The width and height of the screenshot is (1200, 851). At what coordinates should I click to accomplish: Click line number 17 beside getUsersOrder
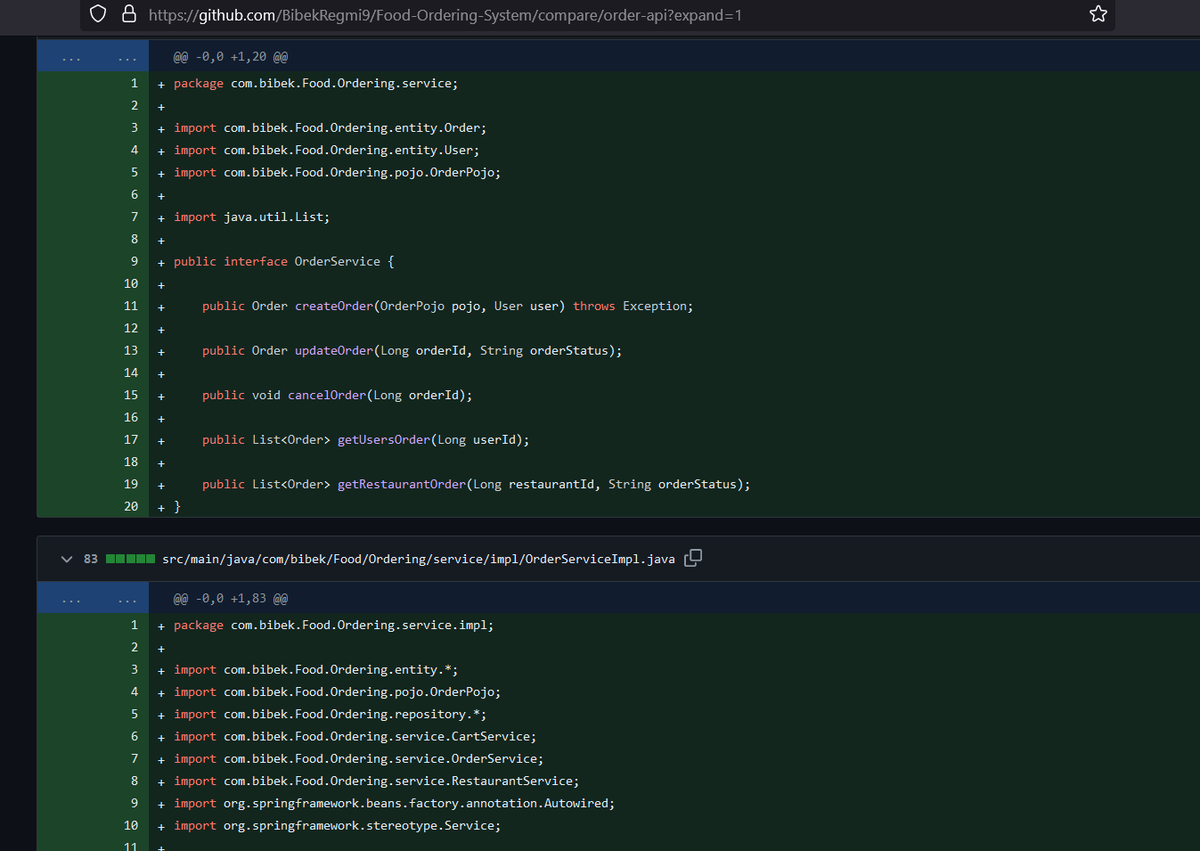click(x=131, y=440)
